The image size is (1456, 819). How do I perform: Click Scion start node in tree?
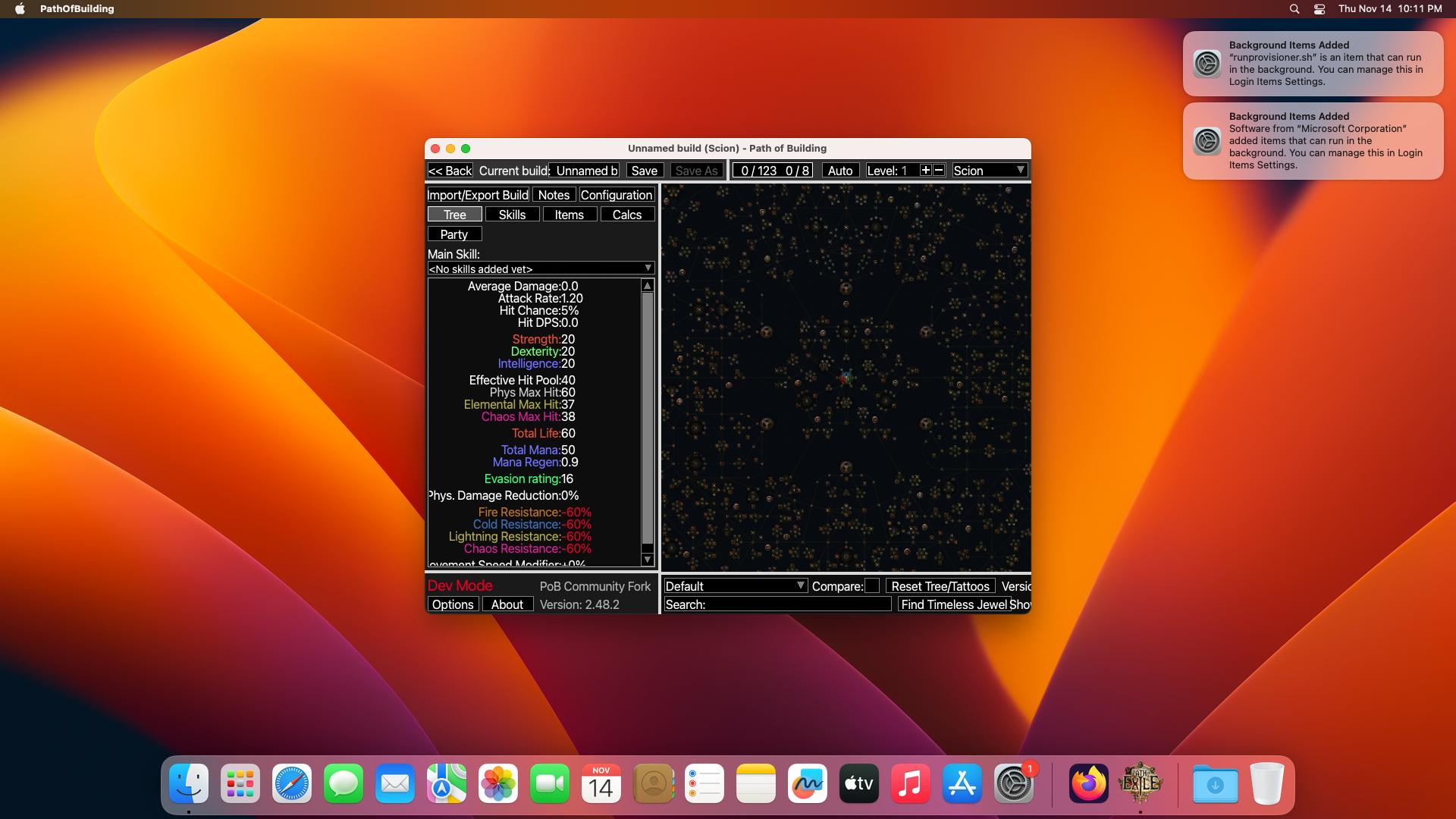846,378
